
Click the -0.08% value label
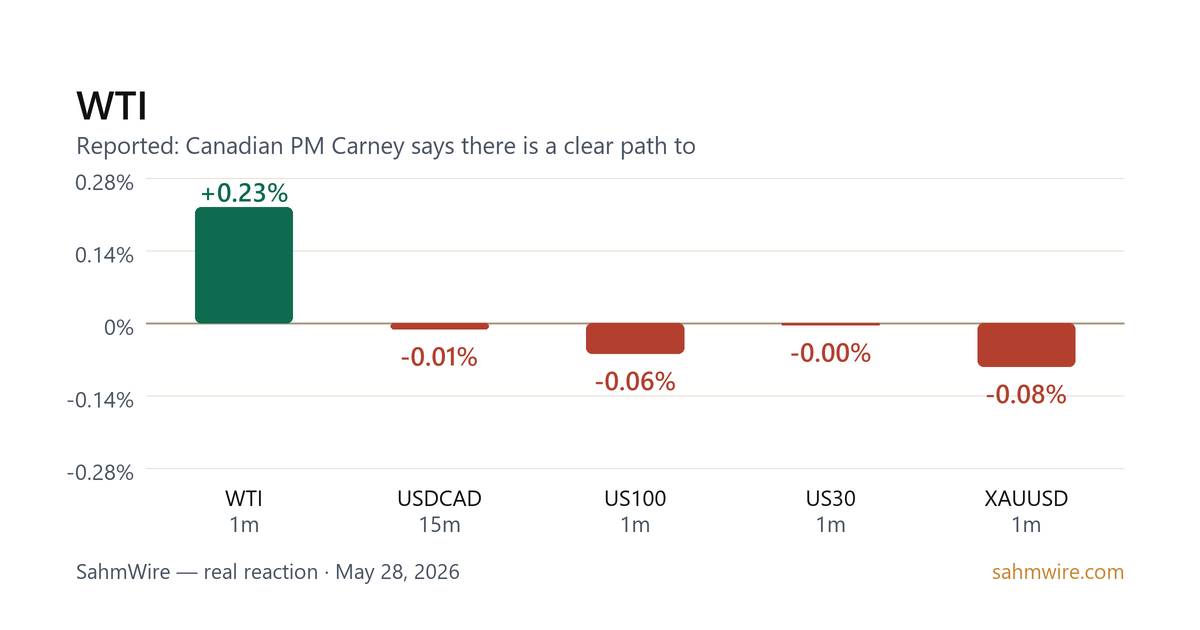(x=1026, y=395)
